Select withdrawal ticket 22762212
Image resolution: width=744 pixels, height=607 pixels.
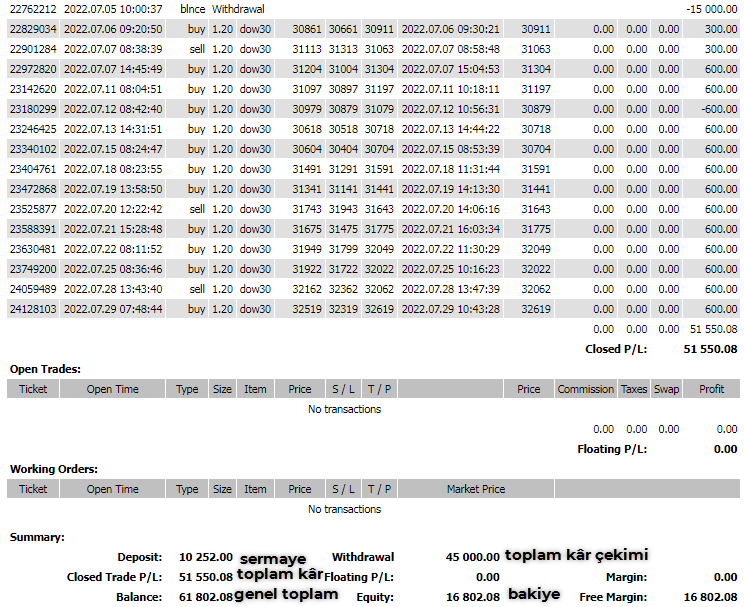[x=33, y=9]
